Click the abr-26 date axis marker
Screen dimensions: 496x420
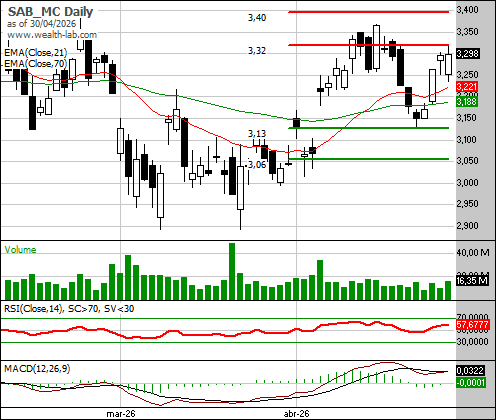(x=296, y=414)
